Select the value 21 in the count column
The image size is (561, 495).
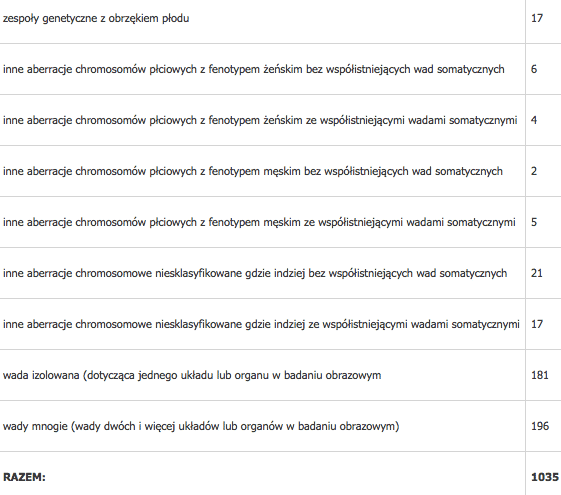point(537,273)
